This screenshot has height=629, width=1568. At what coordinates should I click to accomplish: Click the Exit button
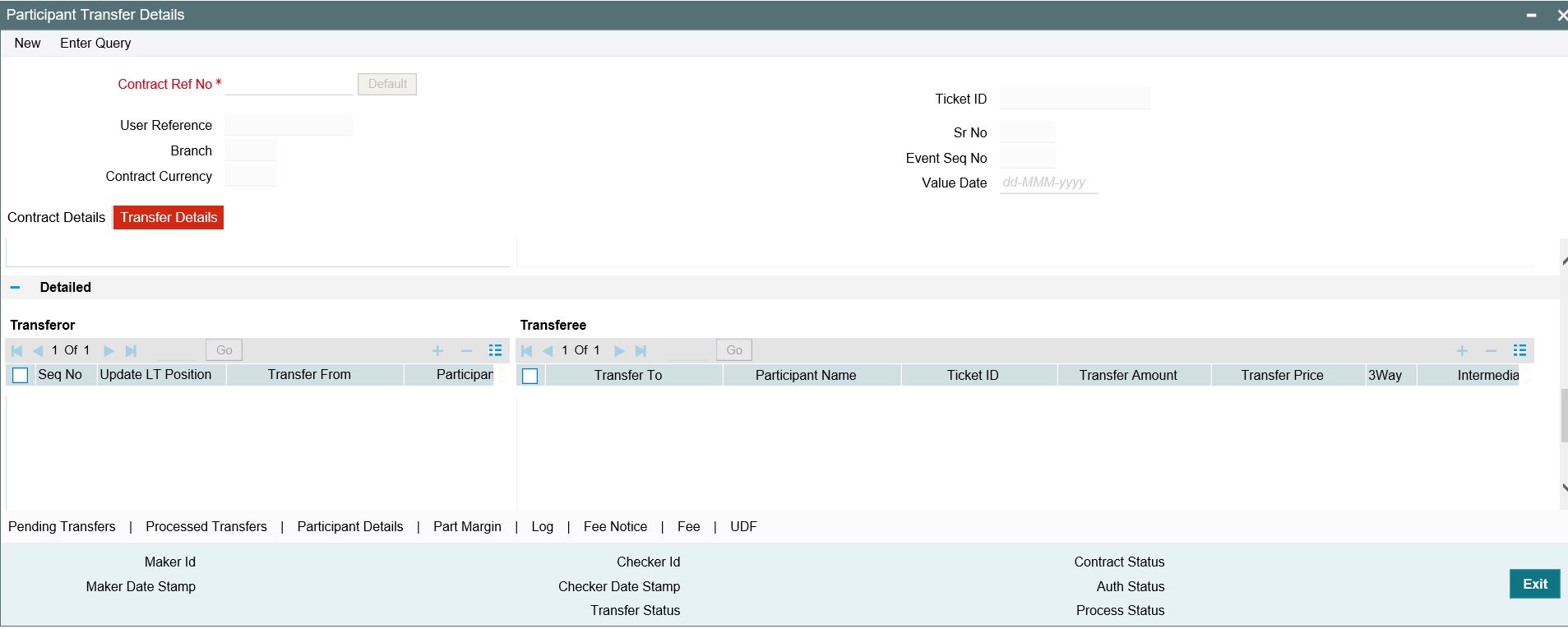click(1535, 584)
